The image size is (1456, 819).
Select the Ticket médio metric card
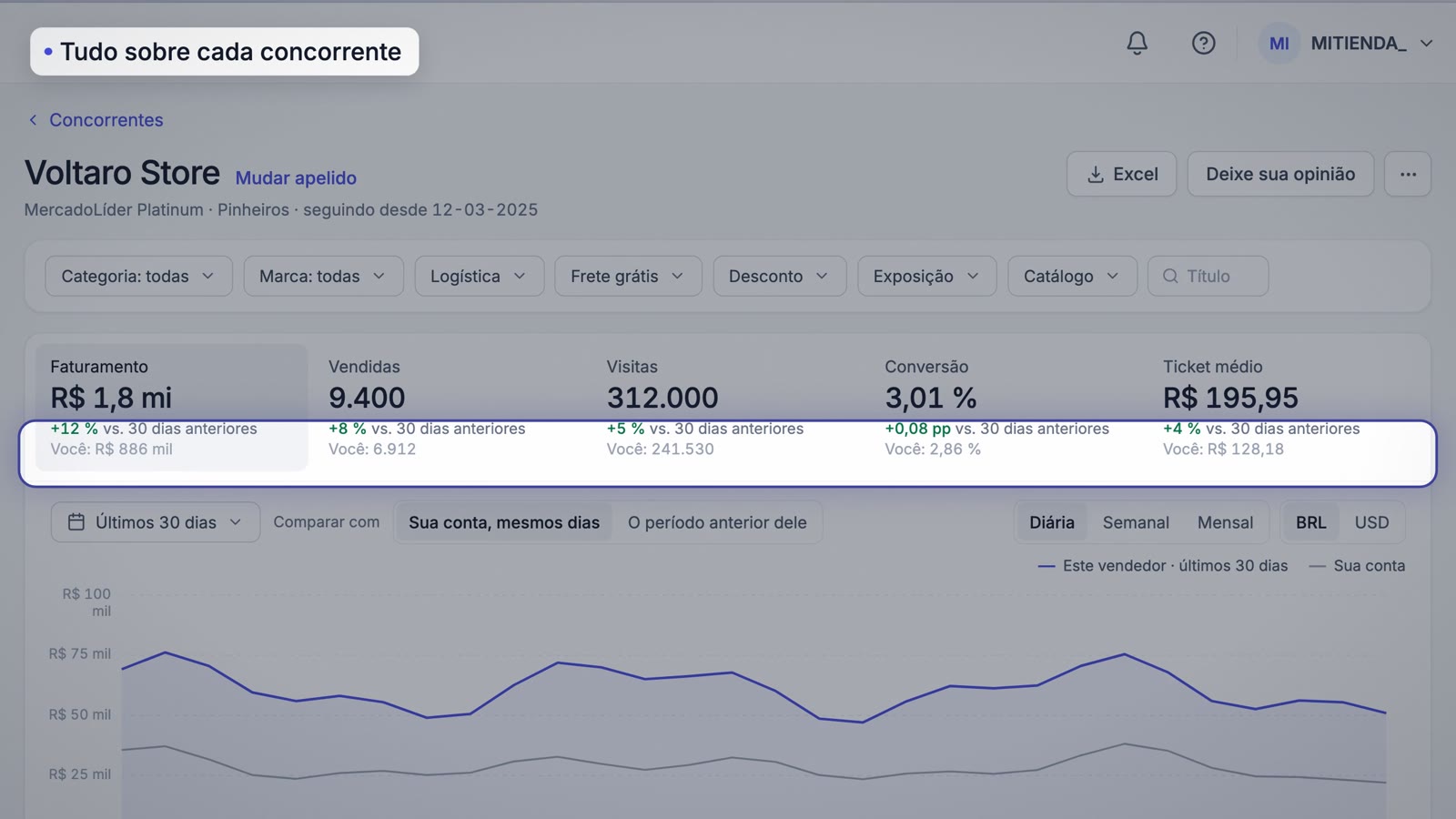pos(1285,407)
